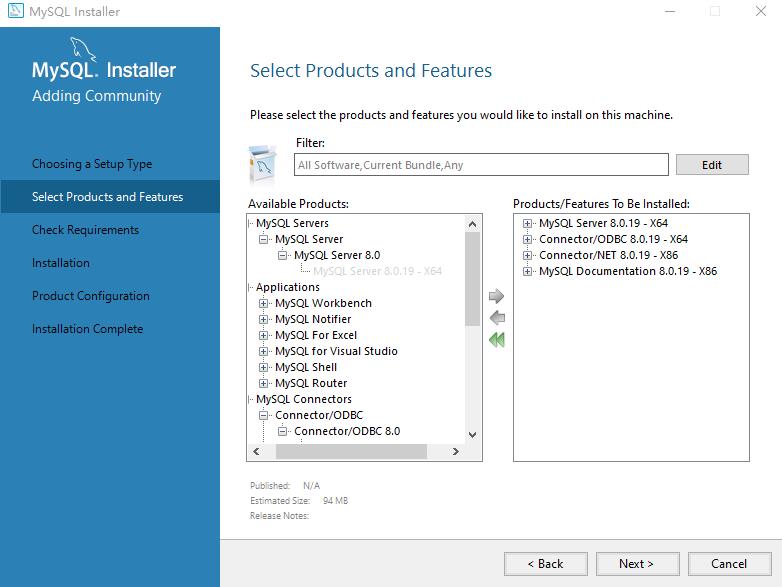The image size is (782, 587).
Task: Open the Product Configuration step
Action: pos(91,296)
